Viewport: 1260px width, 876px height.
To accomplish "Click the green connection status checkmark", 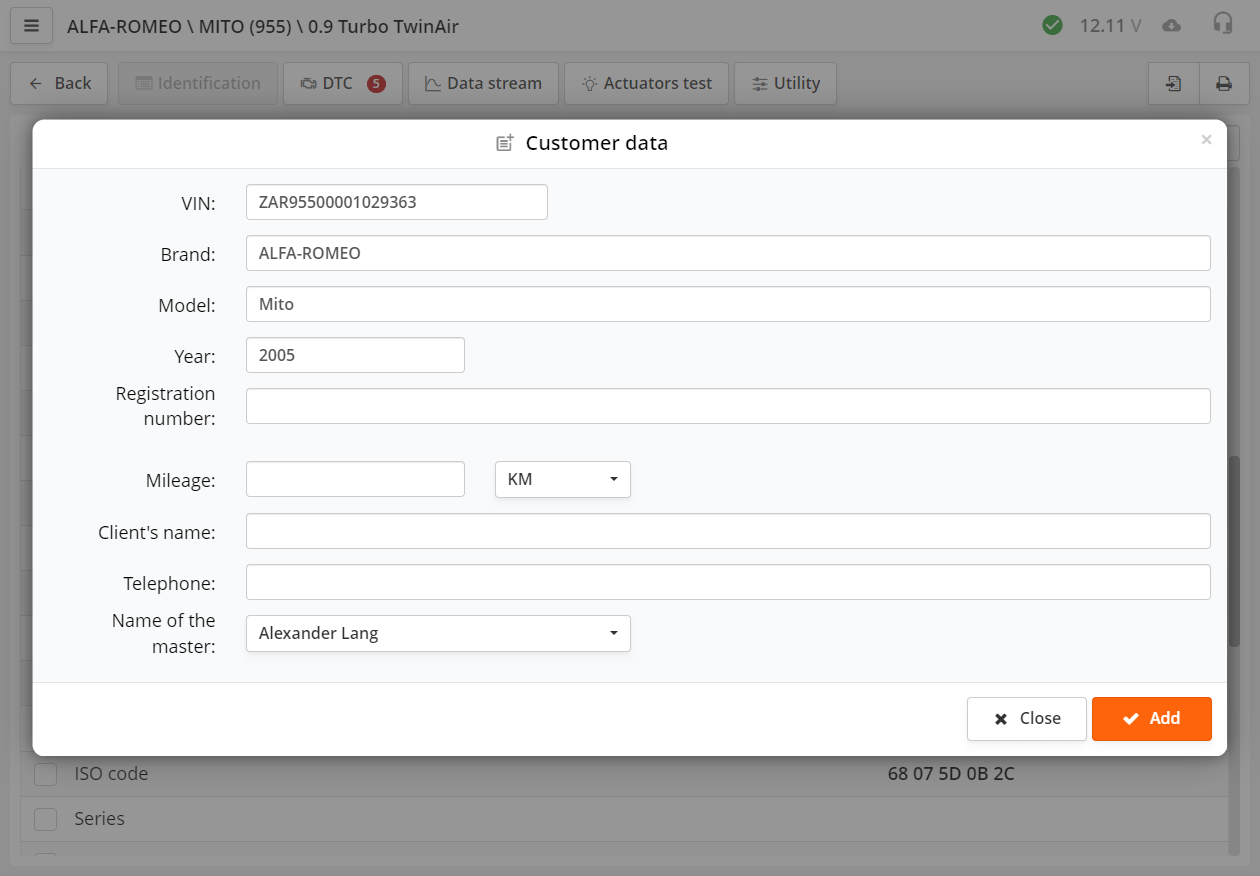I will tap(1052, 25).
